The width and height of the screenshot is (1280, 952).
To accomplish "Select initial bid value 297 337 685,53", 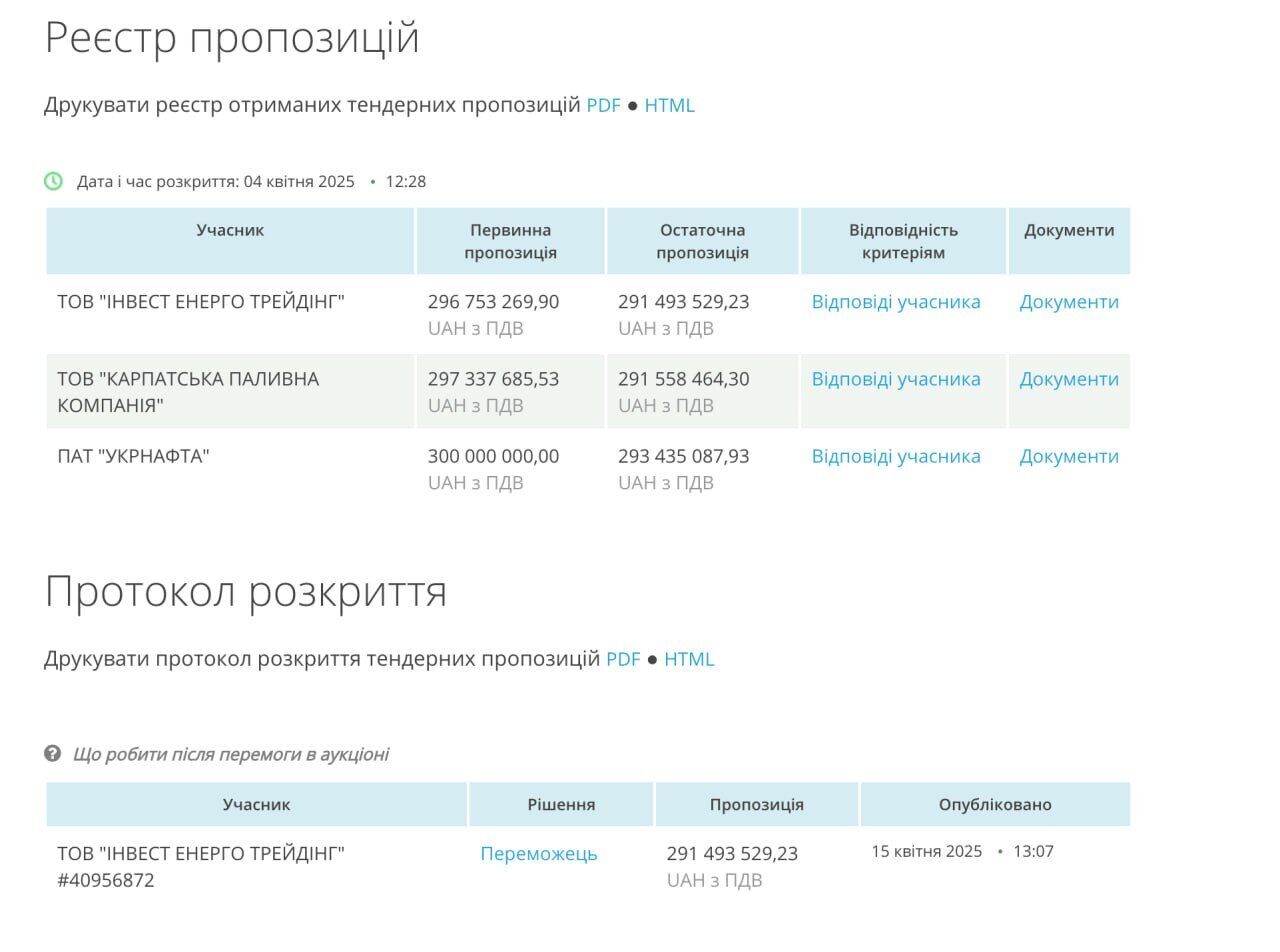I will pyautogui.click(x=493, y=379).
